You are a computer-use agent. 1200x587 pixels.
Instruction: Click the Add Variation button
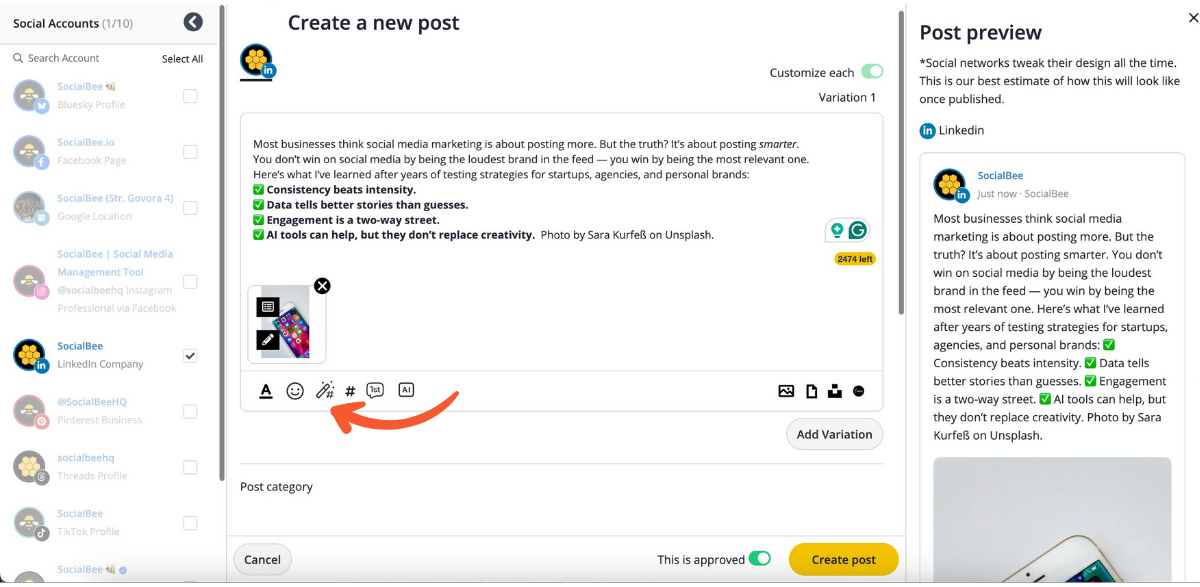point(834,434)
